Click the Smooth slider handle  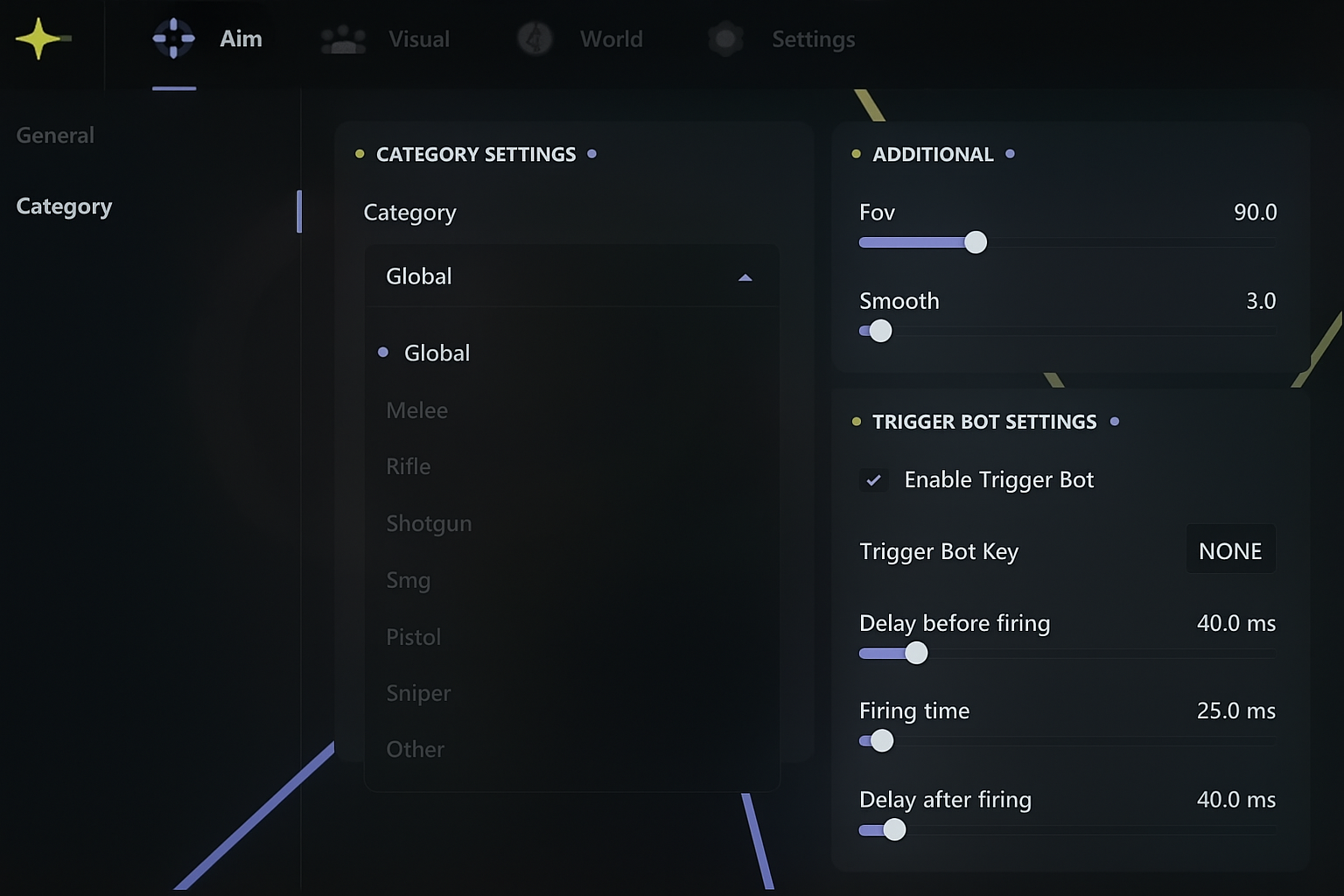[x=881, y=331]
